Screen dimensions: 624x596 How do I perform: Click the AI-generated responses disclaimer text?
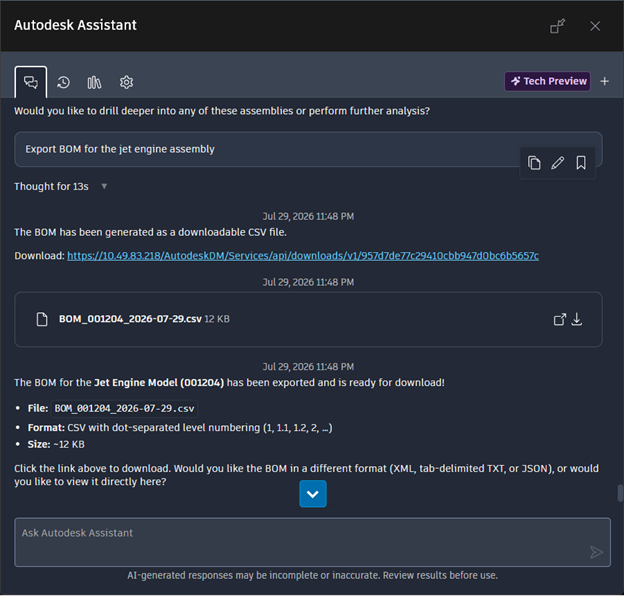[312, 575]
